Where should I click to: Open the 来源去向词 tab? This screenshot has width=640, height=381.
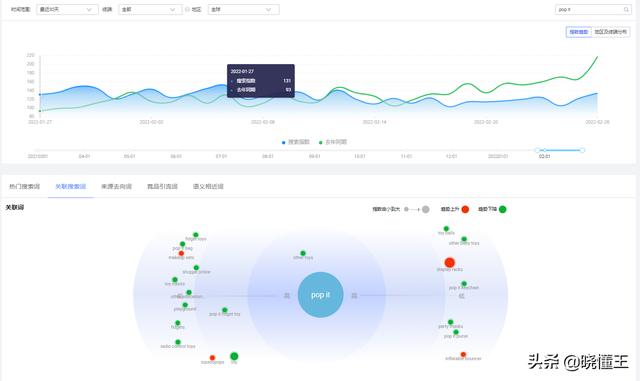point(116,187)
